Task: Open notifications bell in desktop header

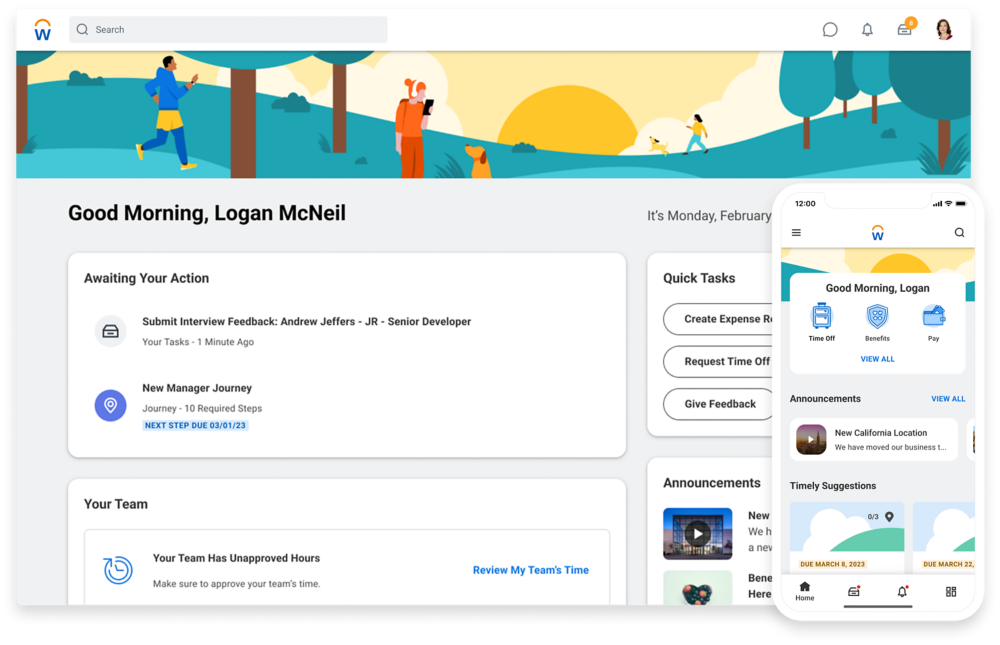Action: pos(867,30)
